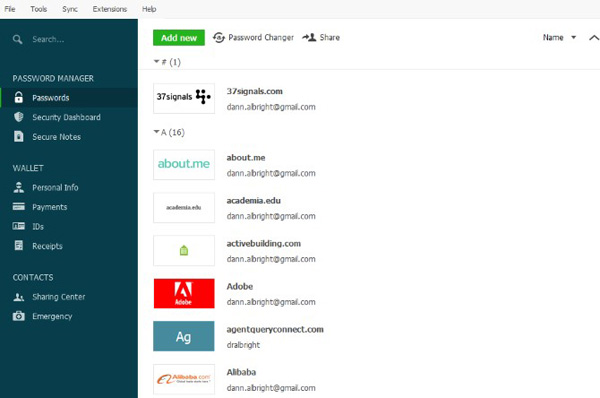This screenshot has width=600, height=398.
Task: Open the IDs card icon
Action: pyautogui.click(x=18, y=226)
